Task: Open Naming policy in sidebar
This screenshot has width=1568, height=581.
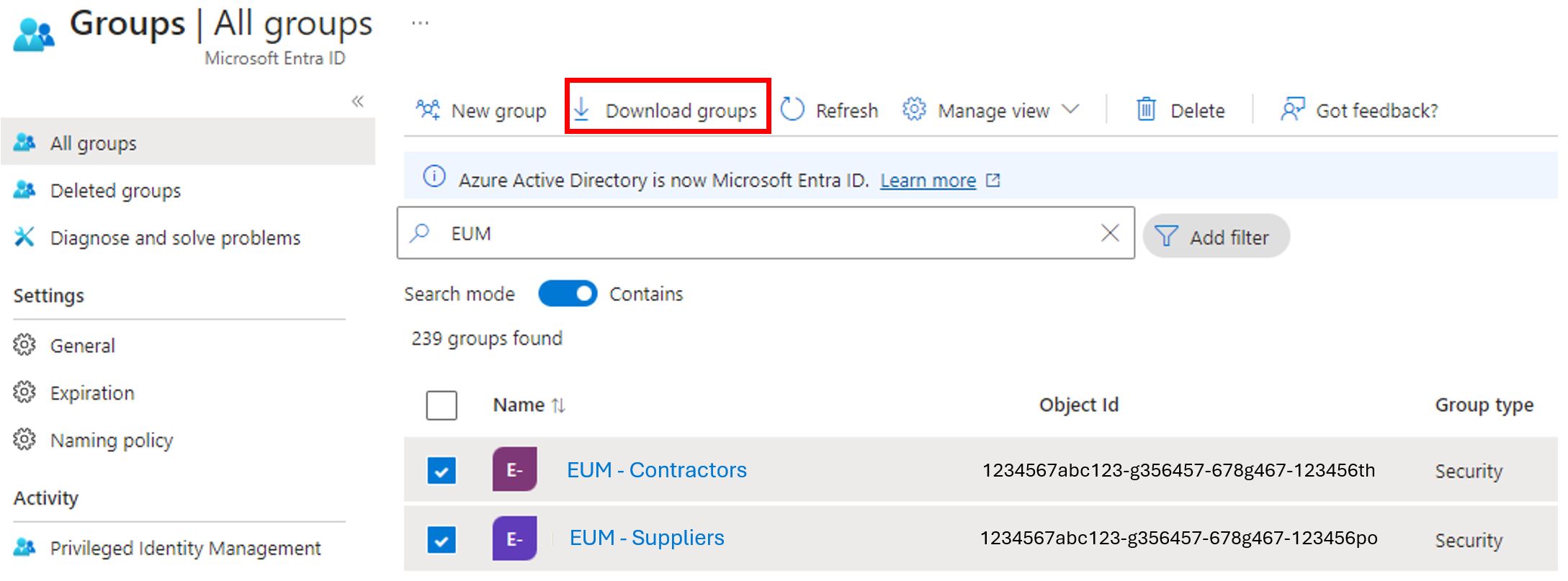Action: (x=112, y=440)
